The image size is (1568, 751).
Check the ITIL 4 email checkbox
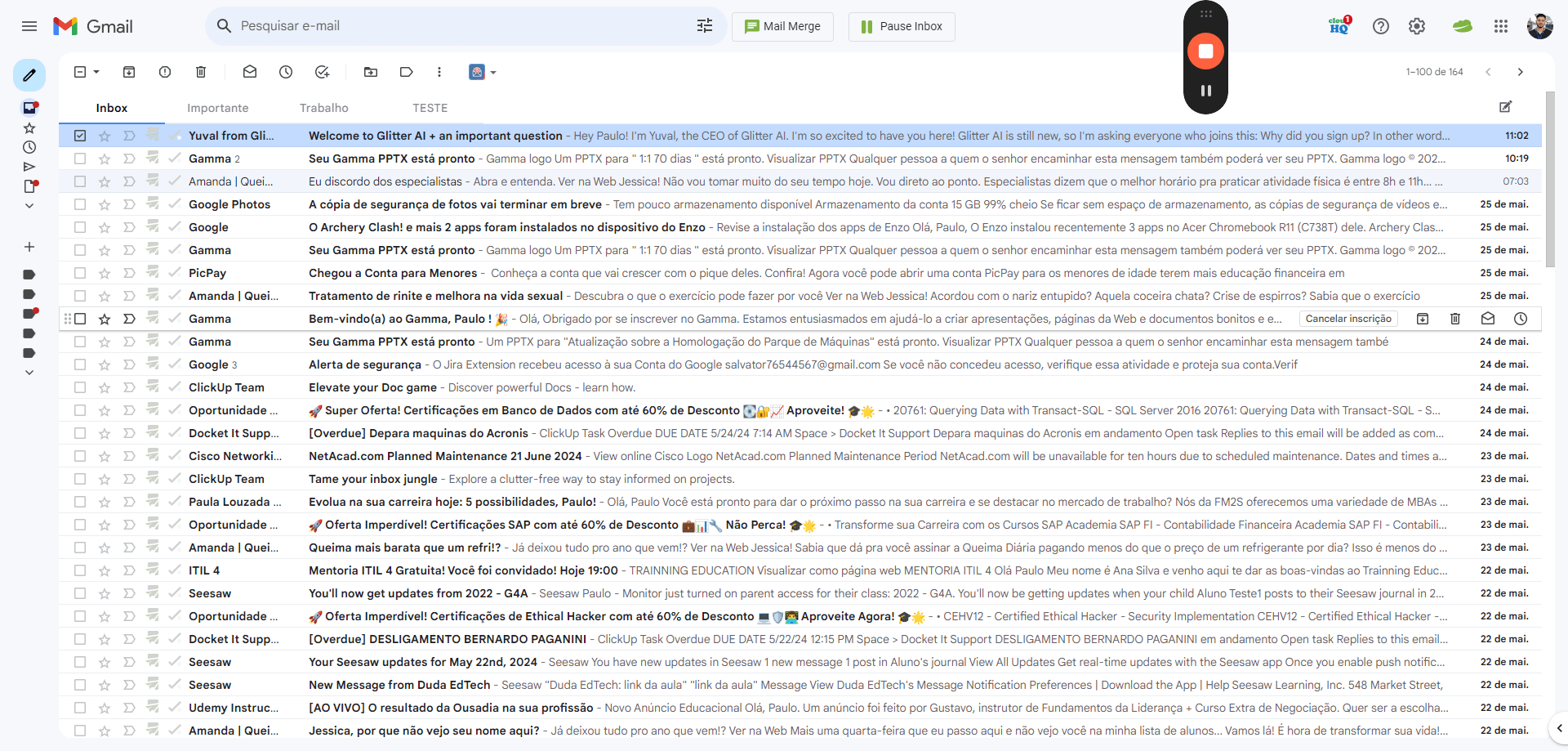pyautogui.click(x=80, y=570)
